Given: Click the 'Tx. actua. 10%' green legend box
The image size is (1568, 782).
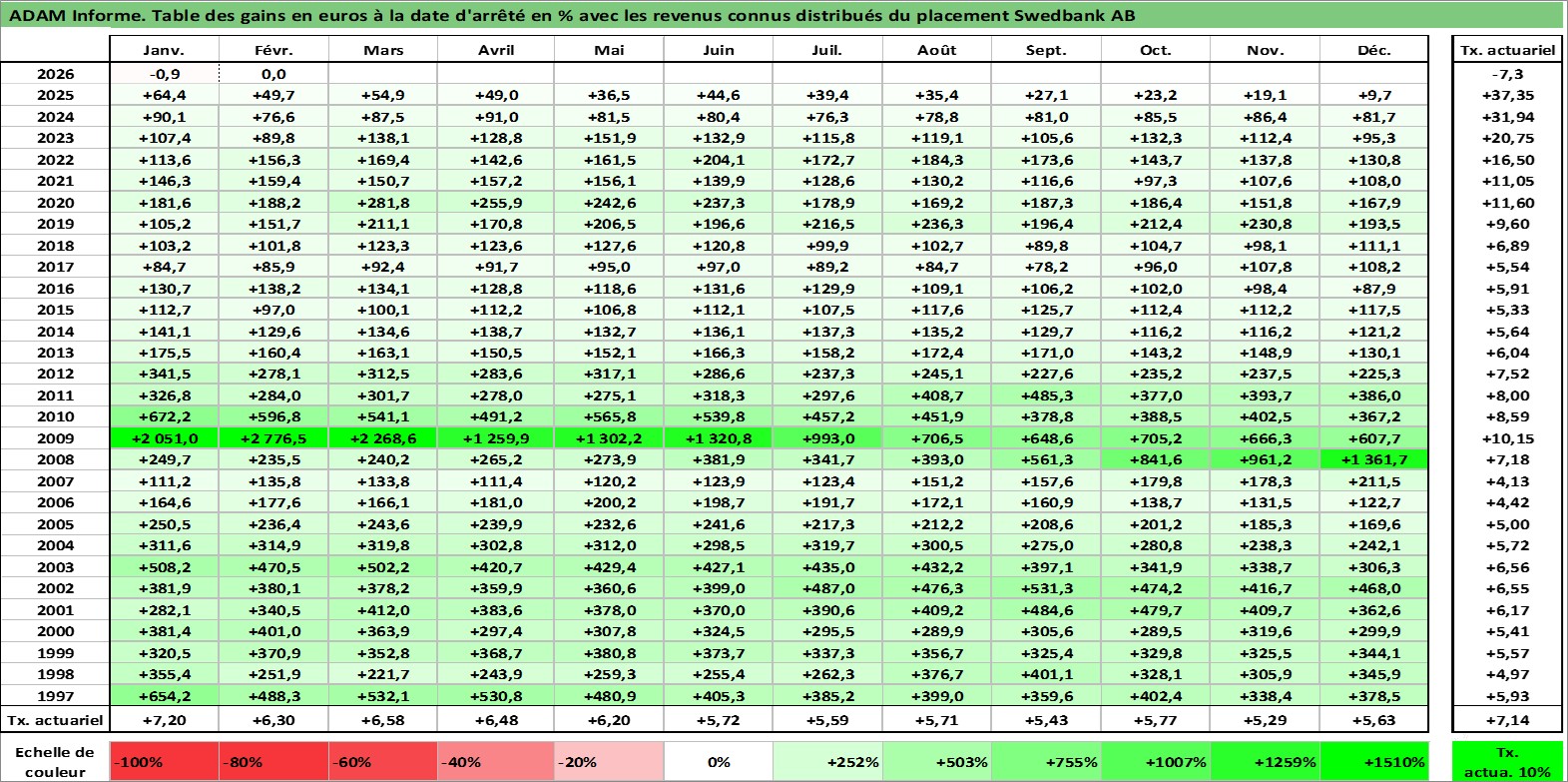Looking at the screenshot, I should (1507, 761).
